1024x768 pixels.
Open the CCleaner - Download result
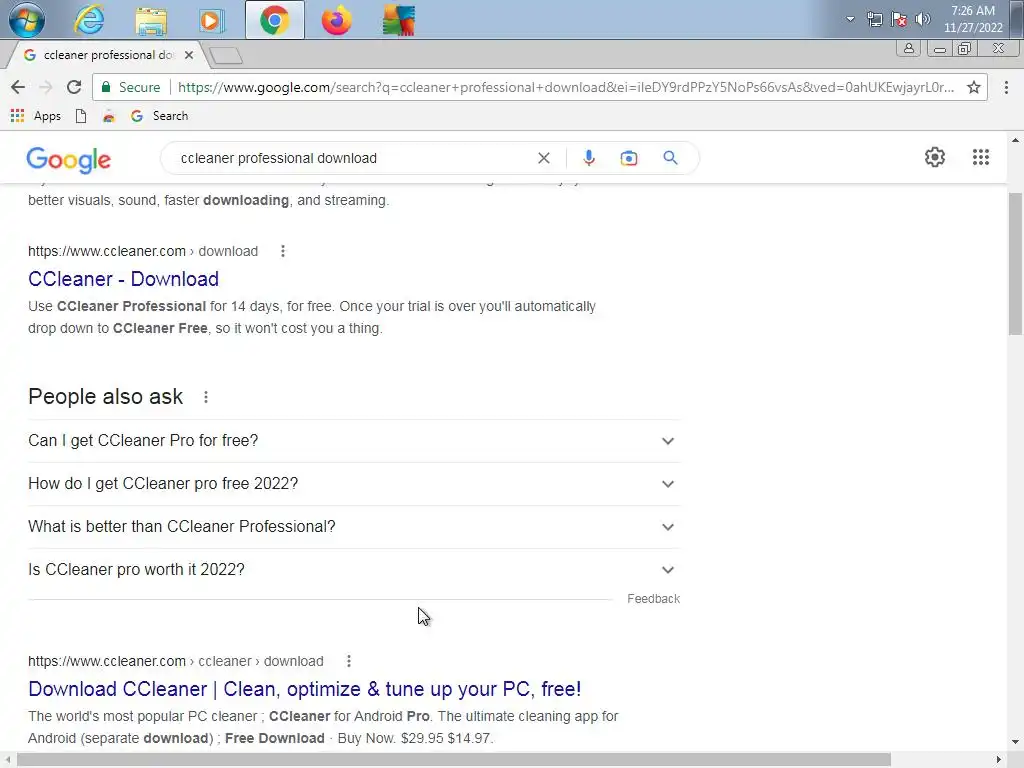(x=123, y=279)
